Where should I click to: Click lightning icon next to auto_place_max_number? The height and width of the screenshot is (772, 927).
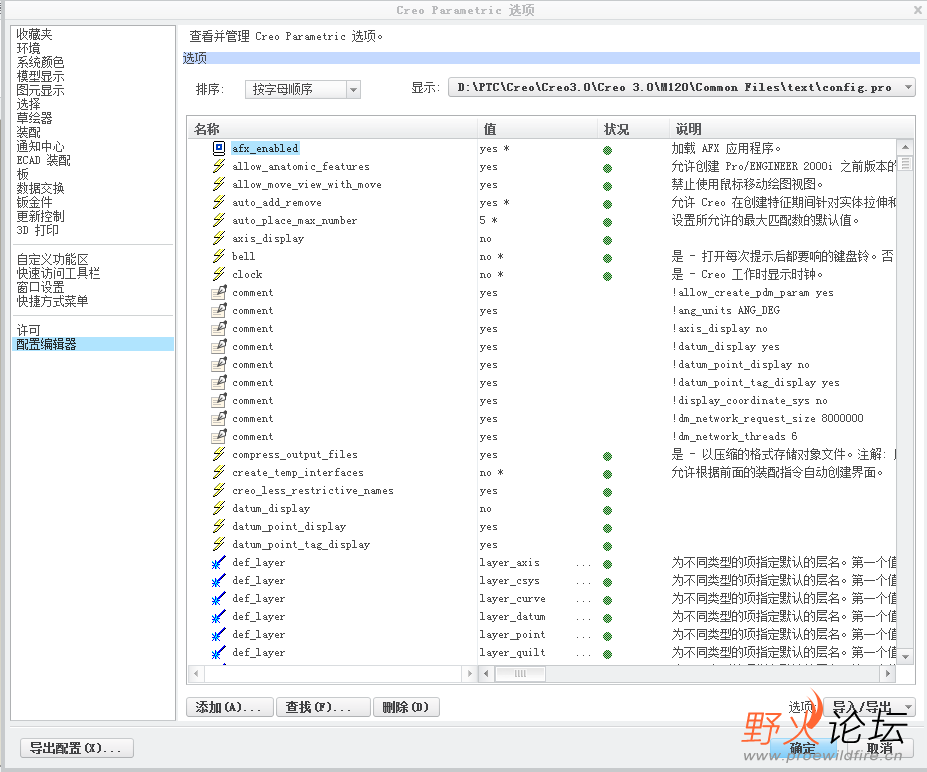(x=219, y=220)
